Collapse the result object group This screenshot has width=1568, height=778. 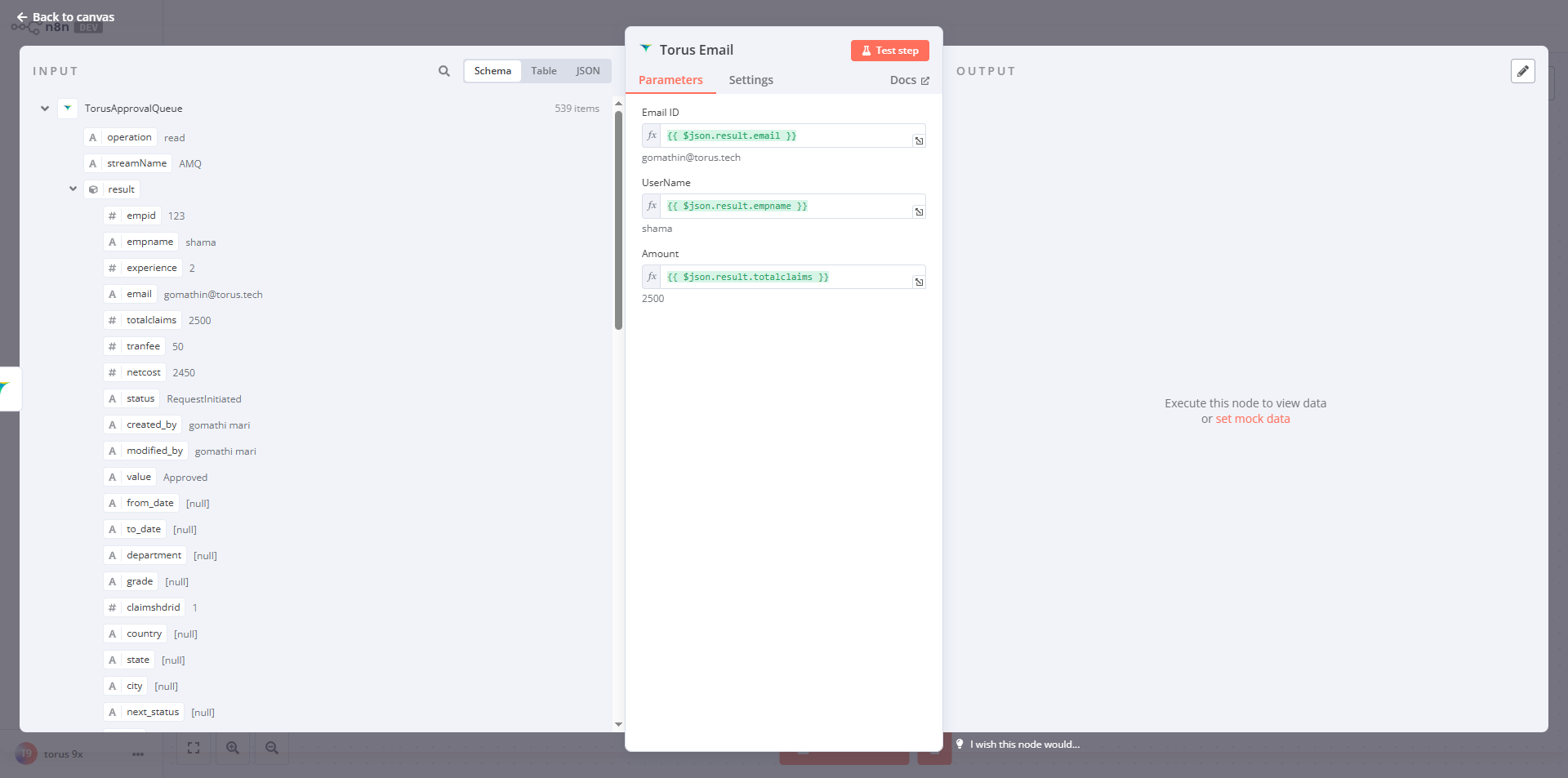click(73, 189)
